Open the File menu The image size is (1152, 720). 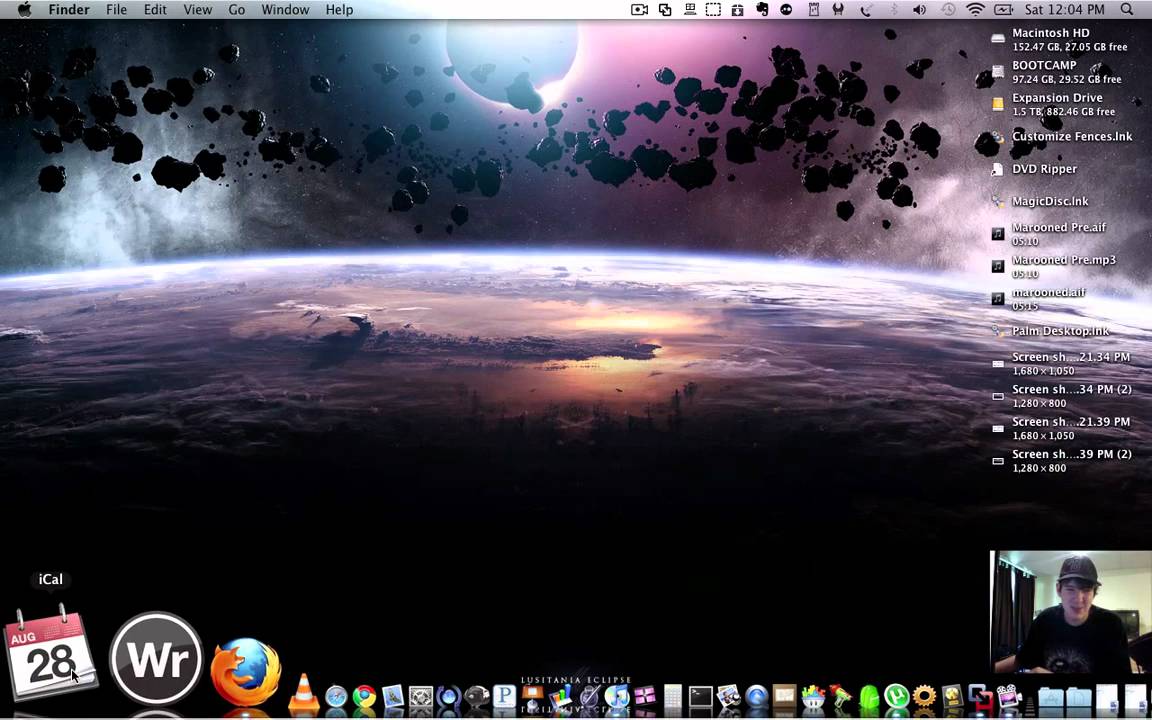[116, 10]
